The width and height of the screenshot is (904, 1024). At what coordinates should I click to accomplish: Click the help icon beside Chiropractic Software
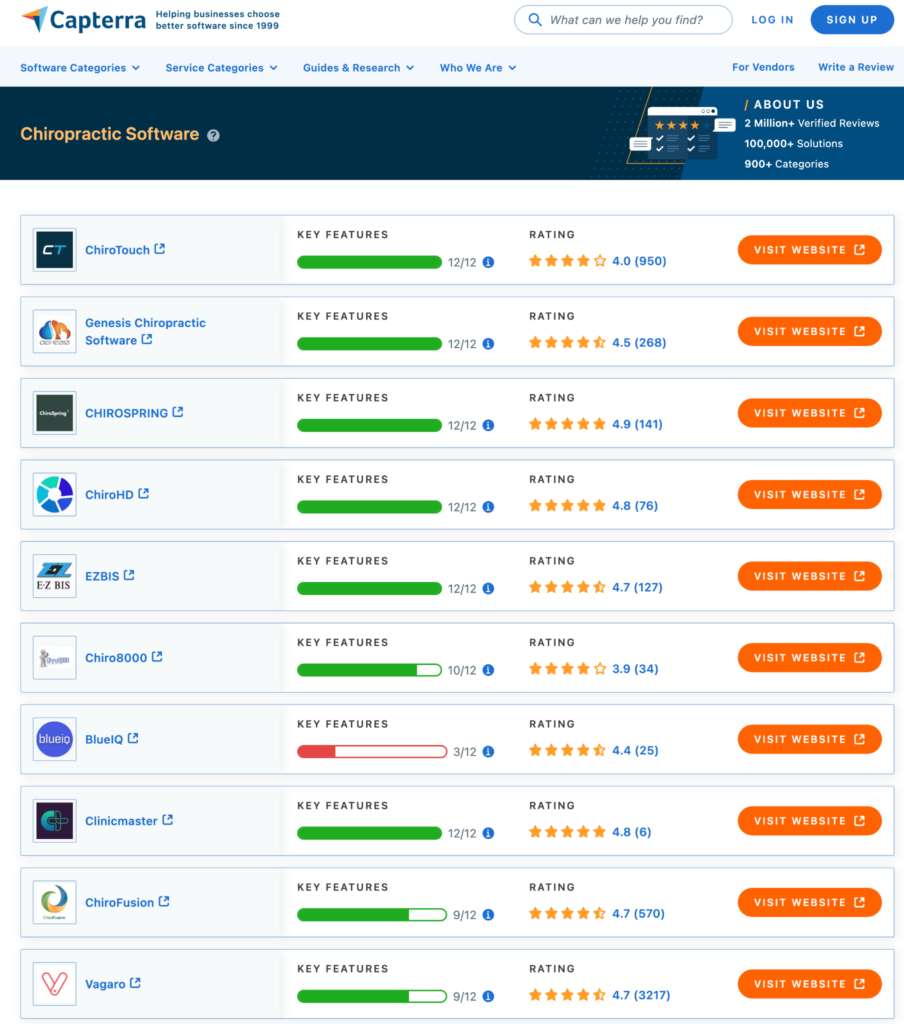pos(214,135)
